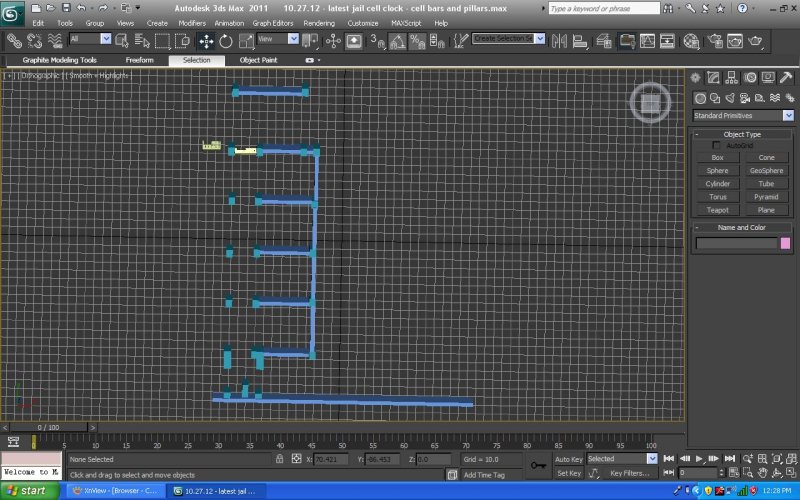Open the Material Editor icon

click(x=691, y=41)
